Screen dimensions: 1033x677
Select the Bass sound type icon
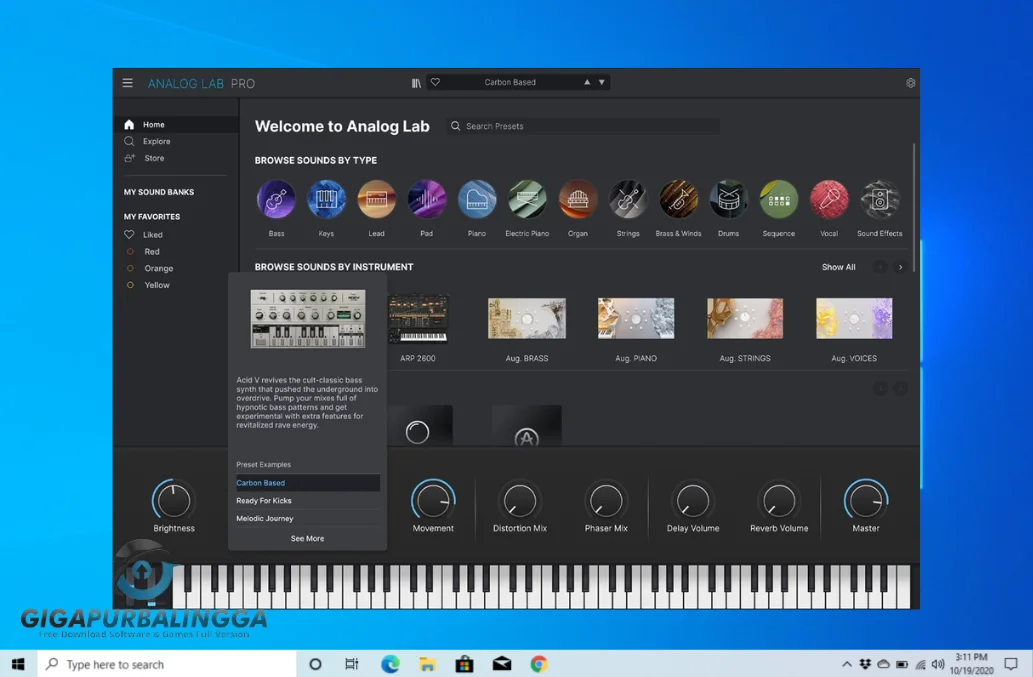[276, 200]
